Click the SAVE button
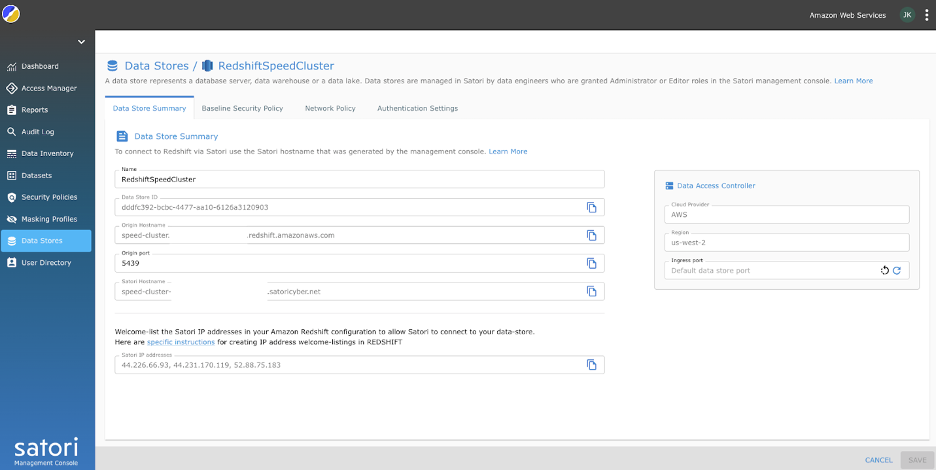Viewport: 936px width, 470px height. click(x=917, y=460)
